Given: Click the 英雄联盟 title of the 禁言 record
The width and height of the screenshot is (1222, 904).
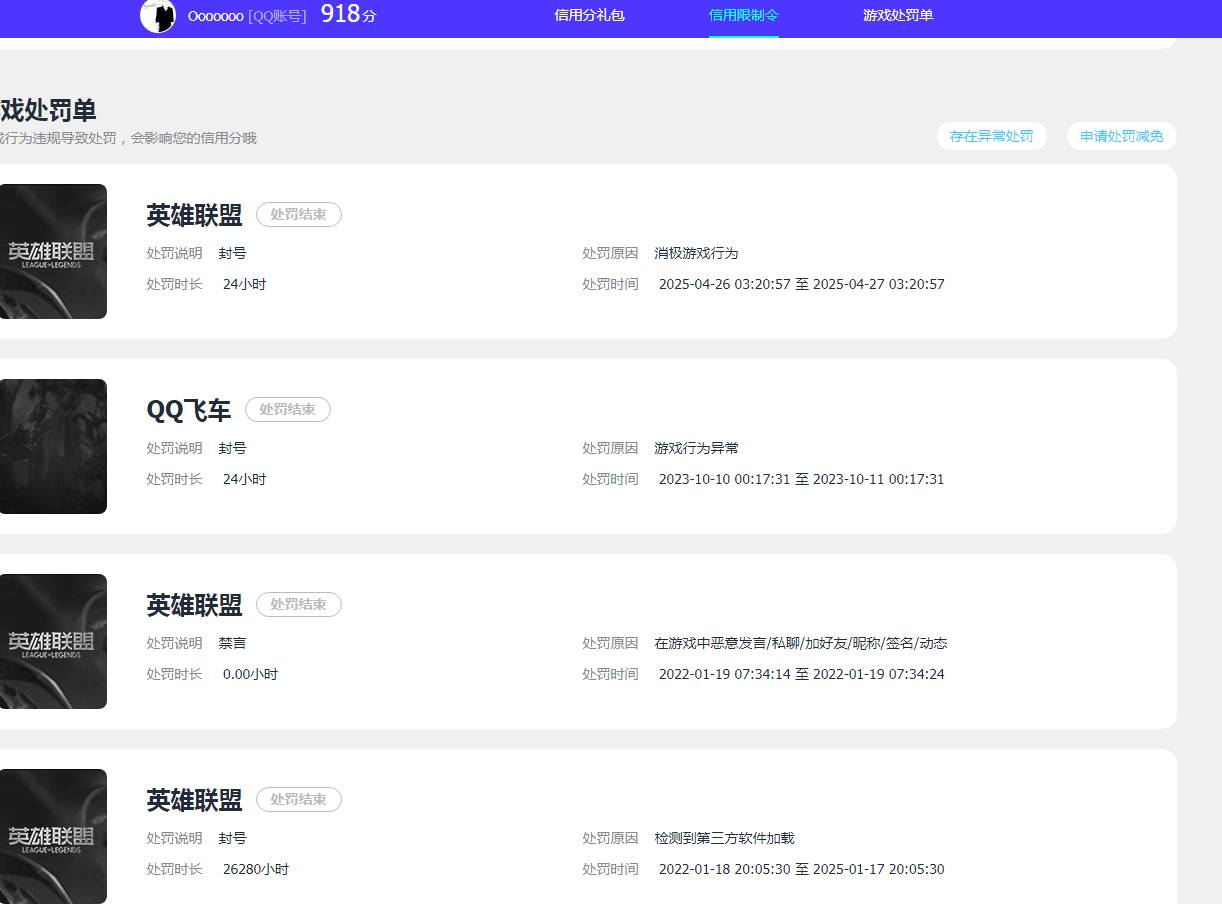Looking at the screenshot, I should tap(194, 605).
